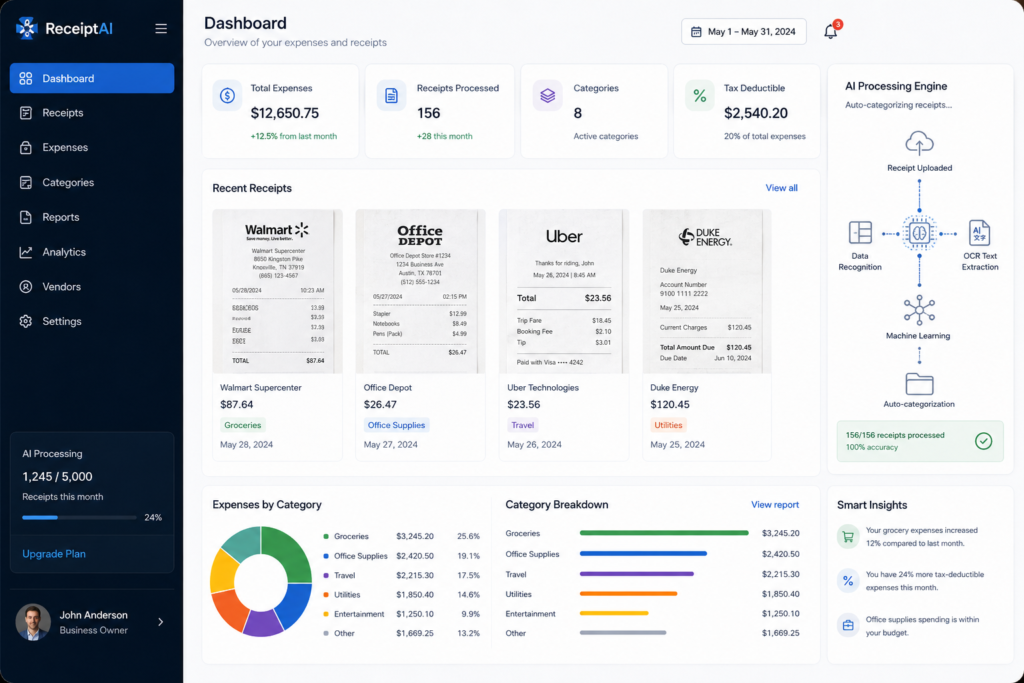
Task: Click the notification bell icon
Action: [831, 31]
